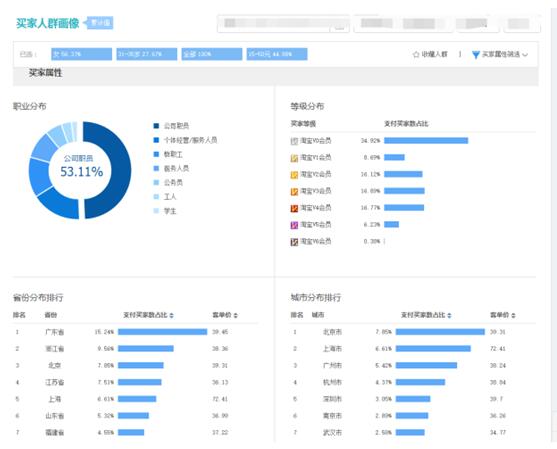Viewport: 557px width, 449px height.
Task: Sort city table by 客单价 column
Action: pos(503,315)
